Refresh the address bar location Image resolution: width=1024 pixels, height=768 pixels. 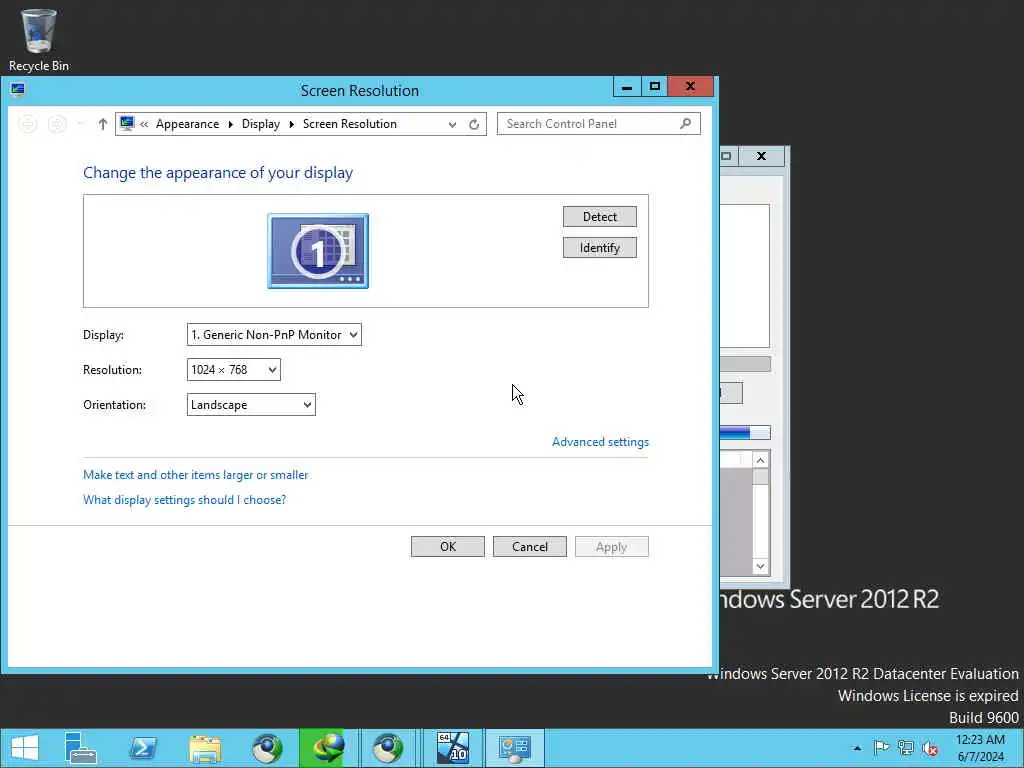474,124
